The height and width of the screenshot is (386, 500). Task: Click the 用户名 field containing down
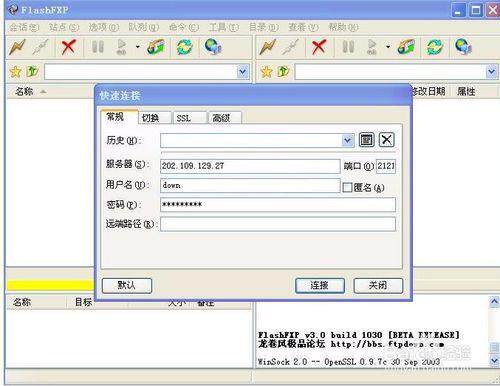pyautogui.click(x=250, y=185)
